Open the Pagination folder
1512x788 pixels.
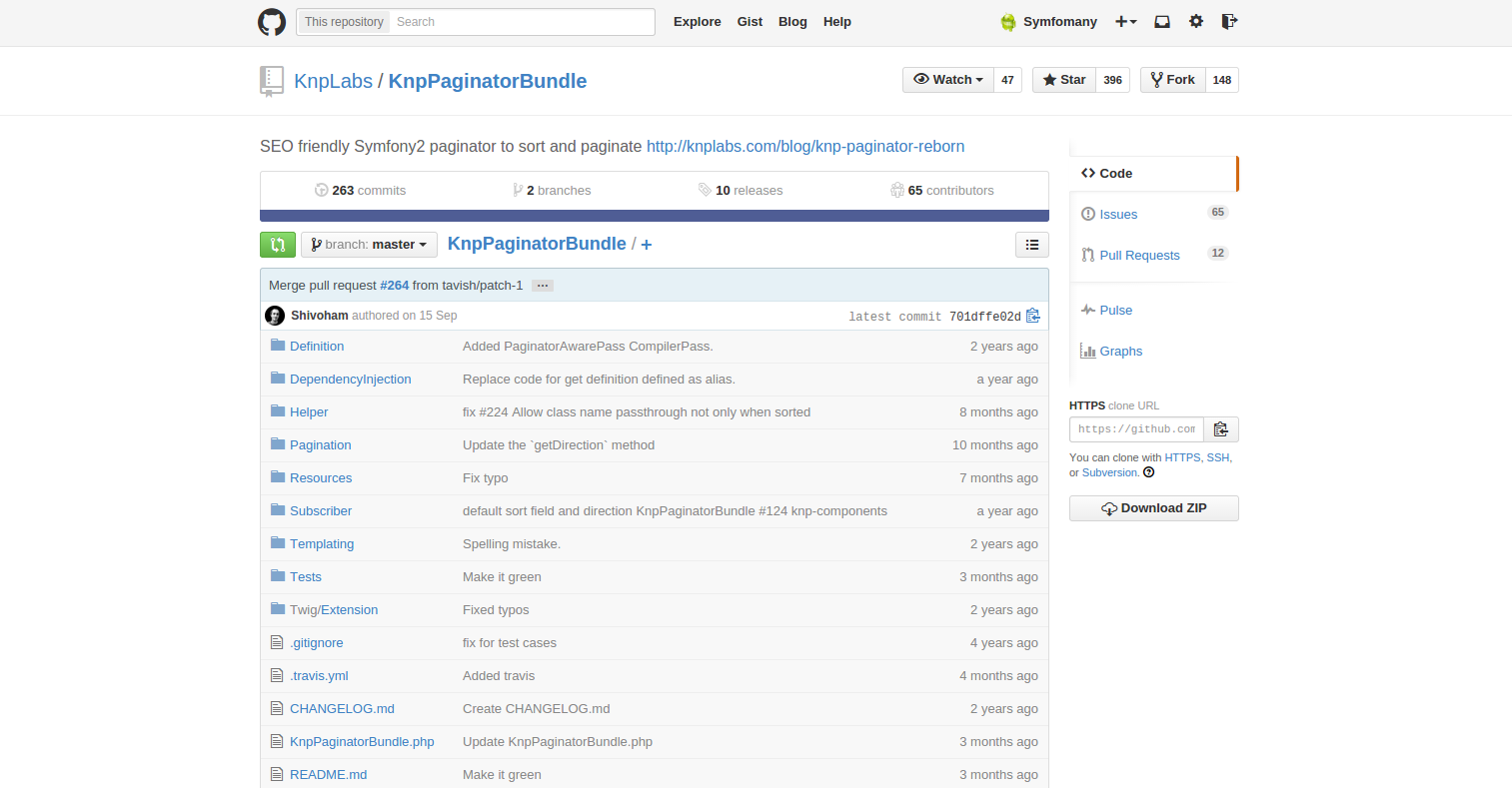click(x=321, y=445)
